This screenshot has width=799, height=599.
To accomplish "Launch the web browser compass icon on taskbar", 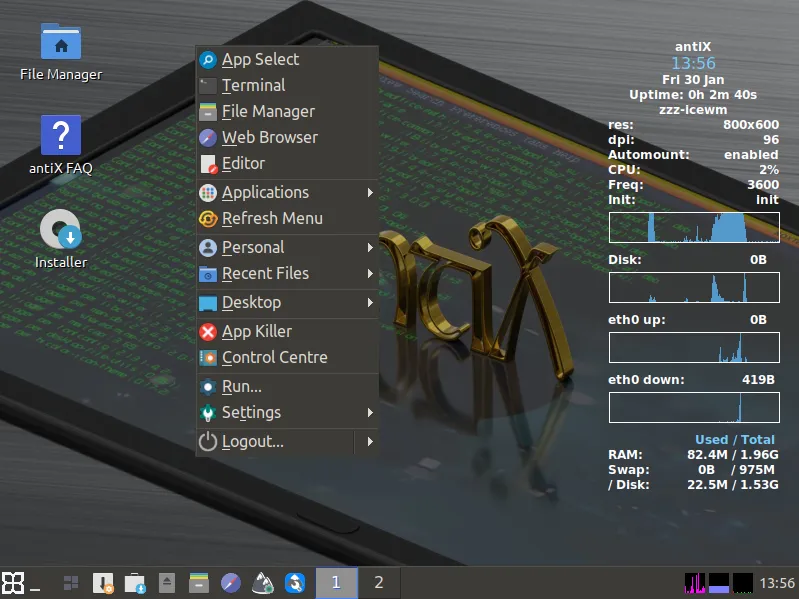I will pyautogui.click(x=231, y=583).
